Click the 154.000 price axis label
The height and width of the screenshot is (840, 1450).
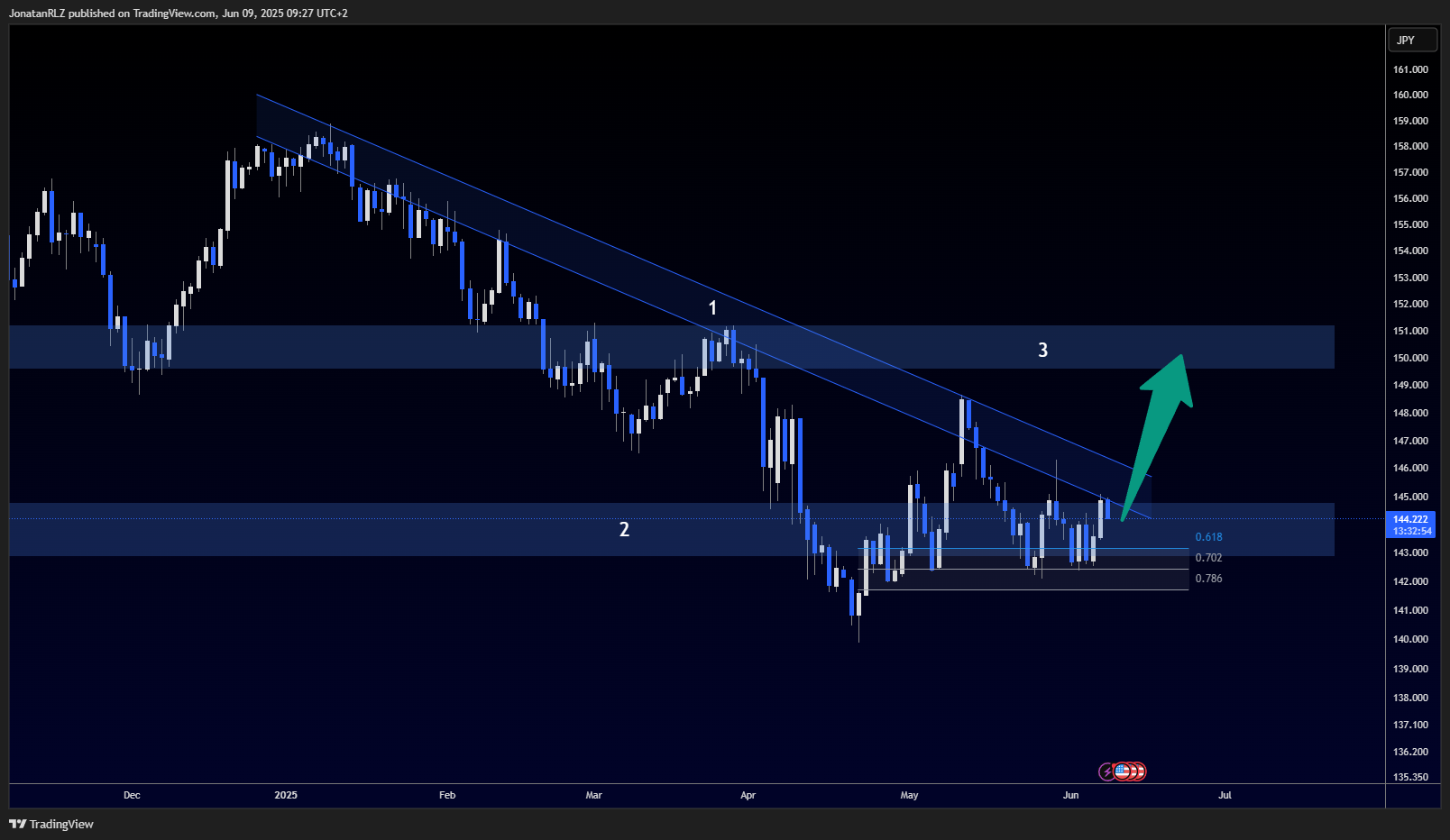pyautogui.click(x=1410, y=251)
